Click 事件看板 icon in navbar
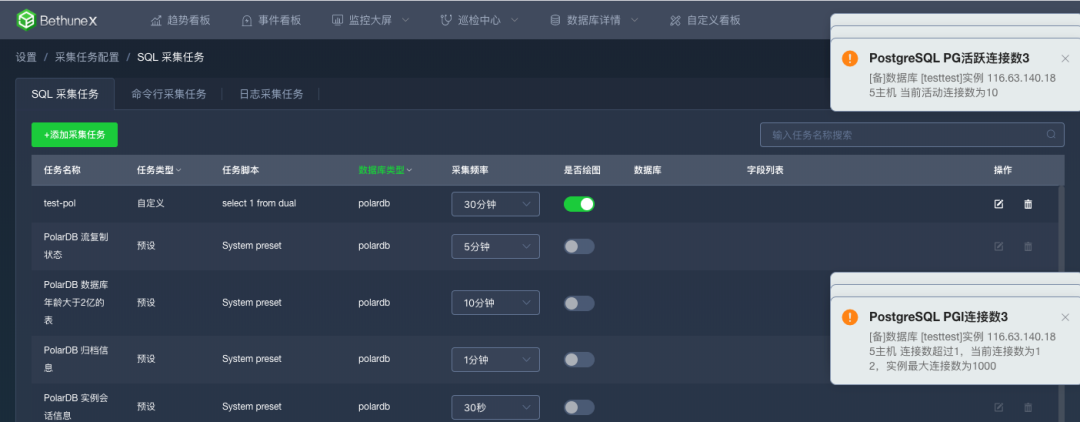 coord(247,21)
